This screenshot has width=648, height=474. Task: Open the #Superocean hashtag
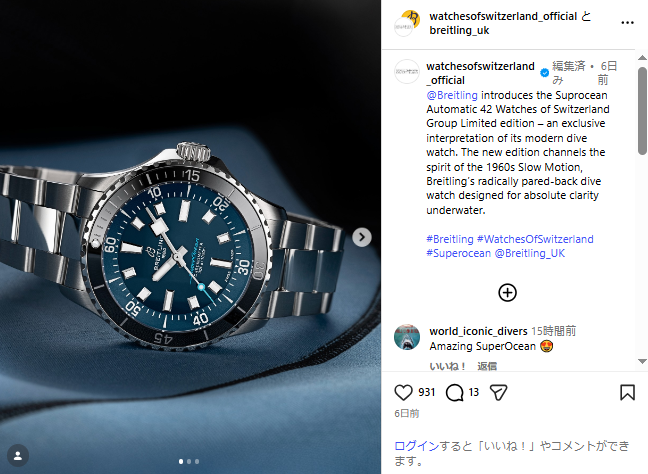click(x=459, y=253)
